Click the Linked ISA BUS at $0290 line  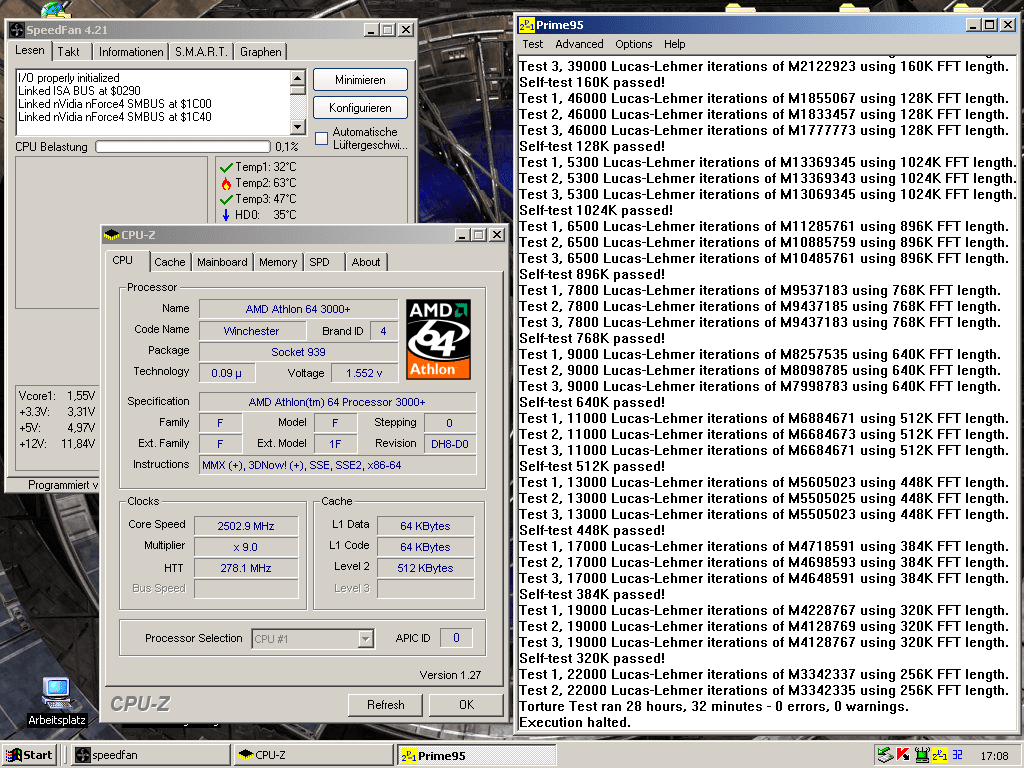tap(79, 91)
